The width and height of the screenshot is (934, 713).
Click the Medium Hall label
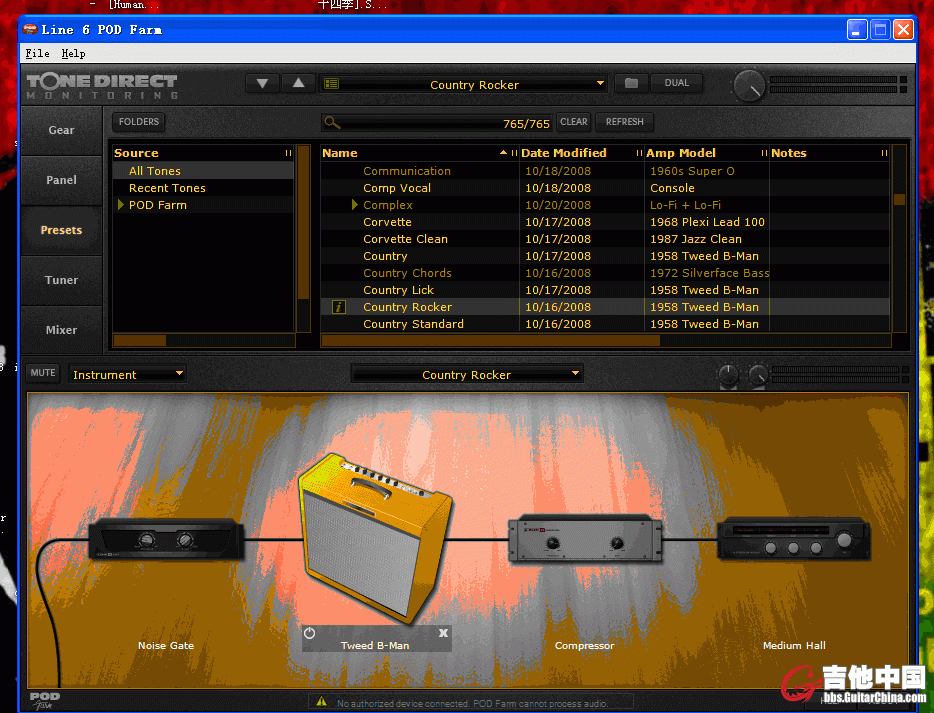pyautogui.click(x=794, y=646)
